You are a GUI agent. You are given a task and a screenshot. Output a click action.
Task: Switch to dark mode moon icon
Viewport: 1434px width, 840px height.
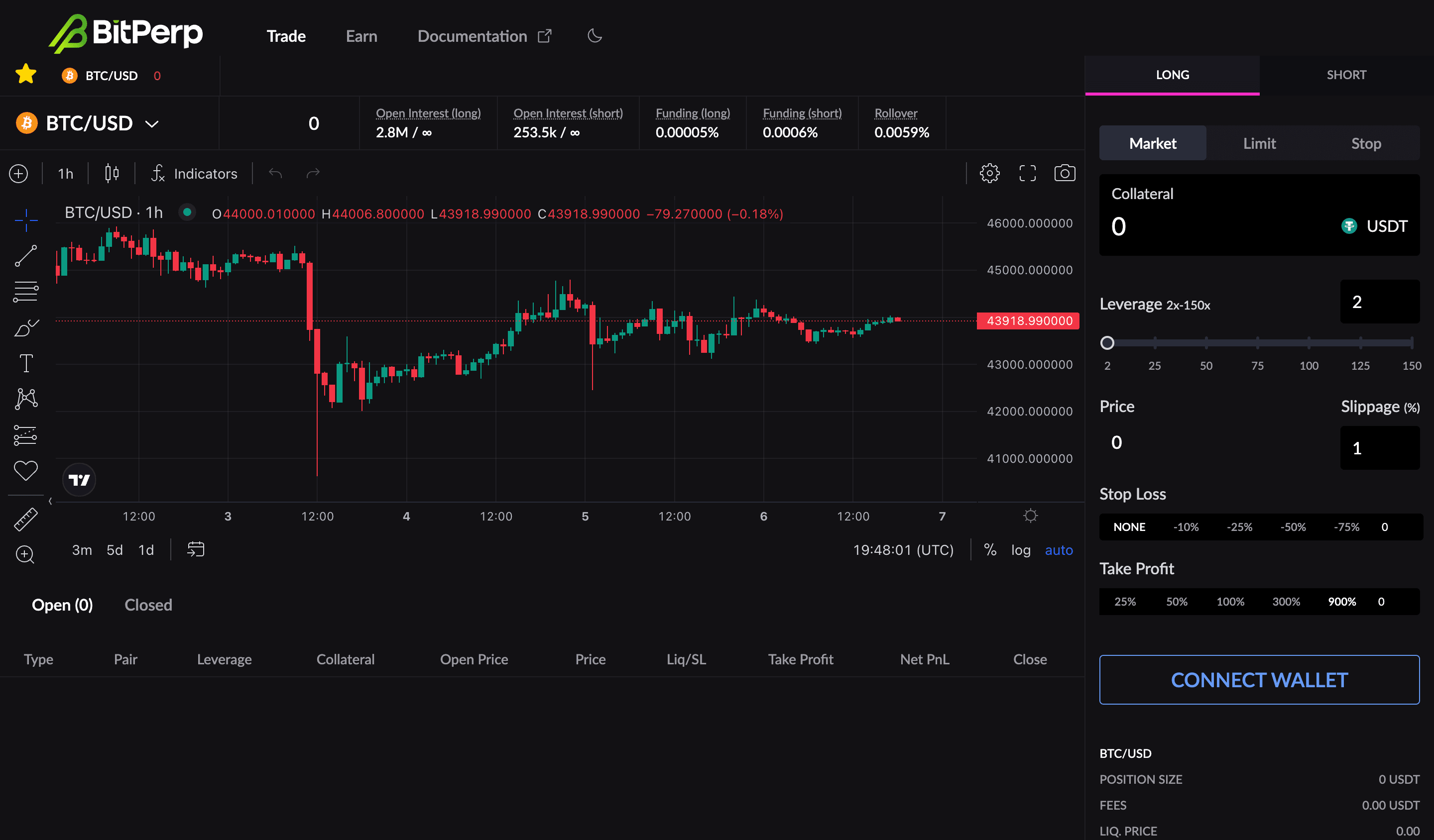click(595, 36)
